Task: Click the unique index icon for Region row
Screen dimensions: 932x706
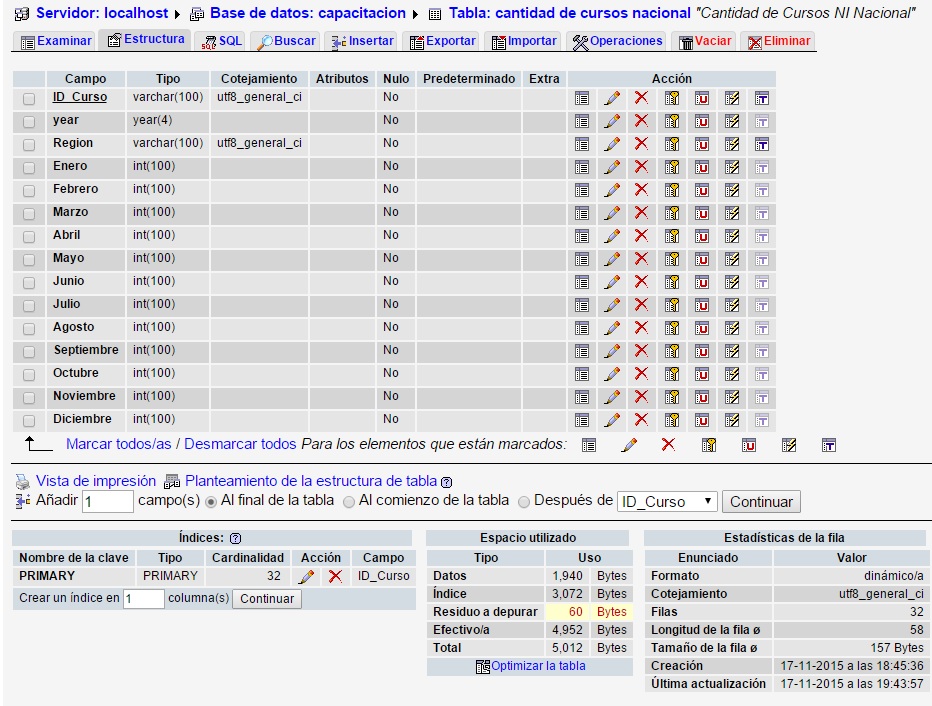Action: 702,144
